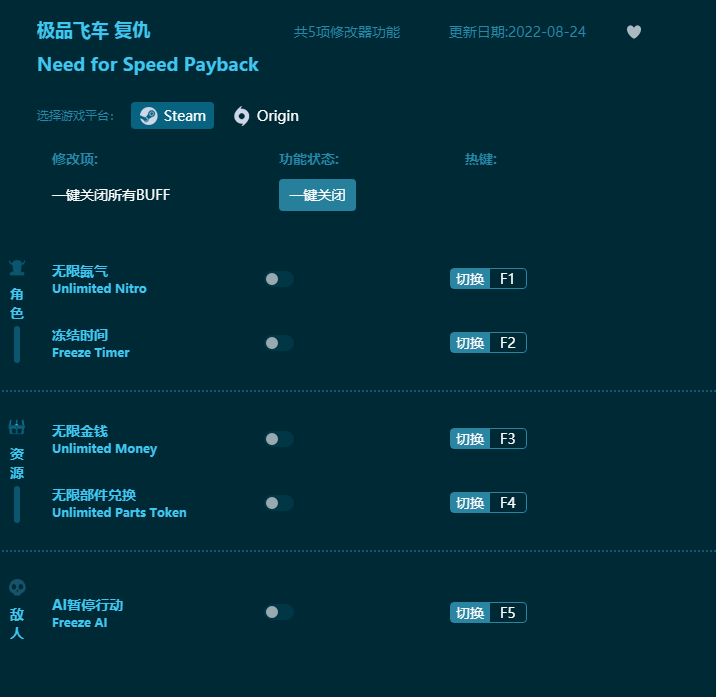Screen dimensions: 716x697
Task: Click the 切换 button for F1 hotkey
Action: point(470,279)
